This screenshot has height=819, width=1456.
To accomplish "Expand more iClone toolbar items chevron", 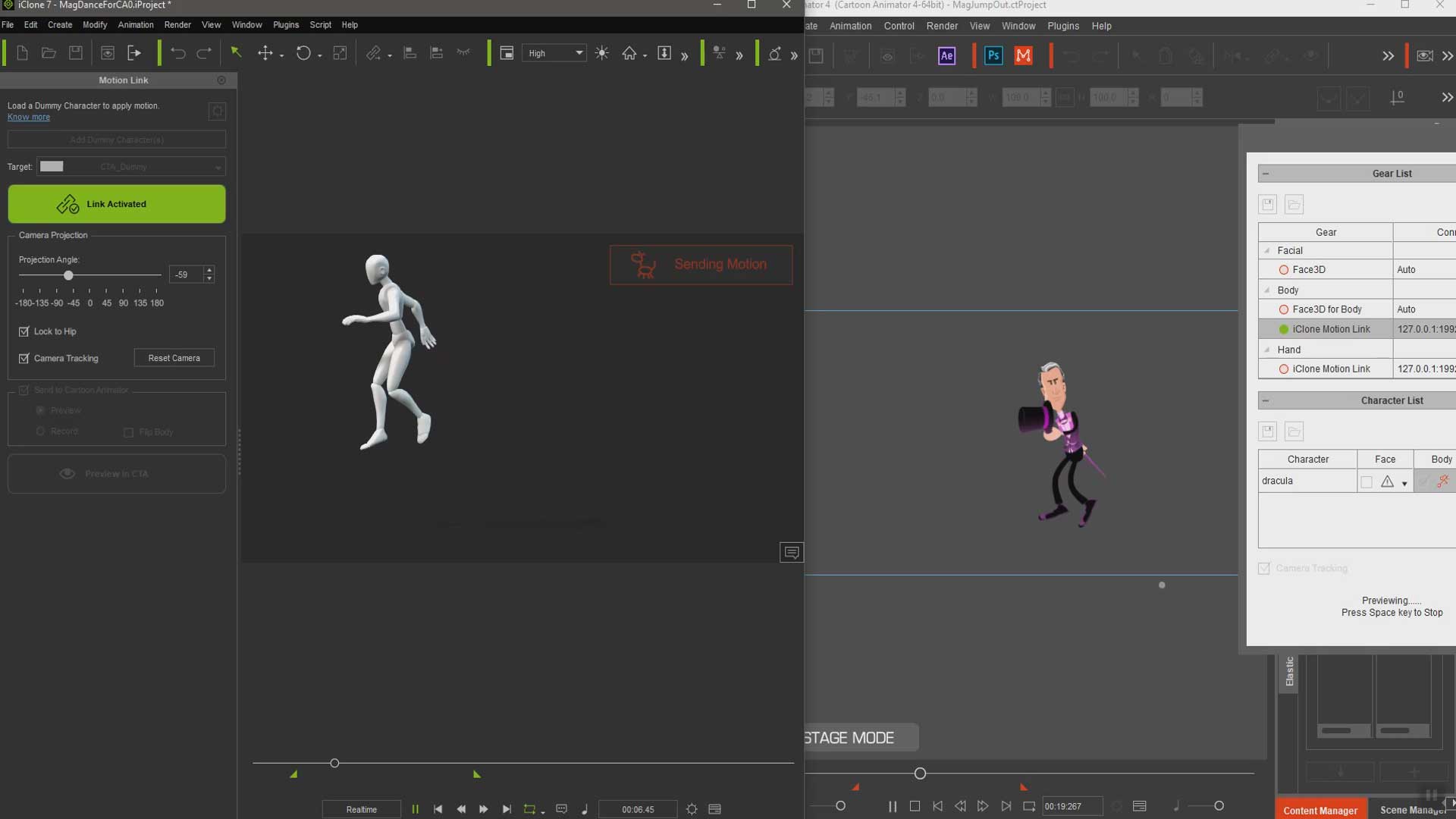I will pyautogui.click(x=685, y=55).
